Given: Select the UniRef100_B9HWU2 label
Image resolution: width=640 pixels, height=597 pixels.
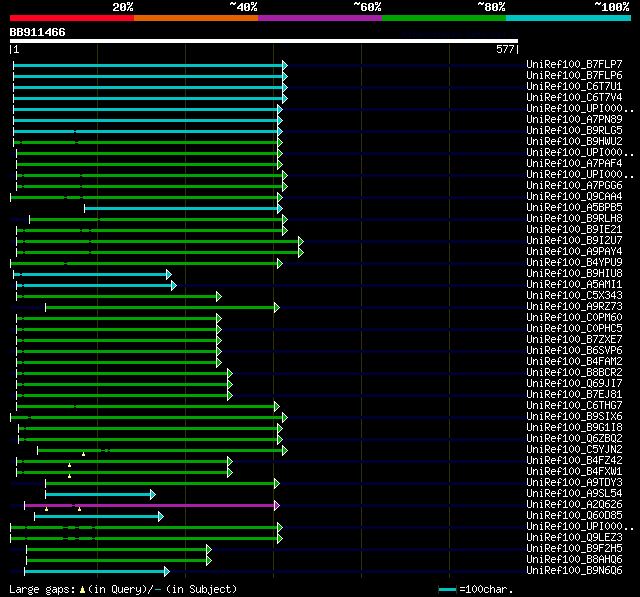Looking at the screenshot, I should point(574,142).
